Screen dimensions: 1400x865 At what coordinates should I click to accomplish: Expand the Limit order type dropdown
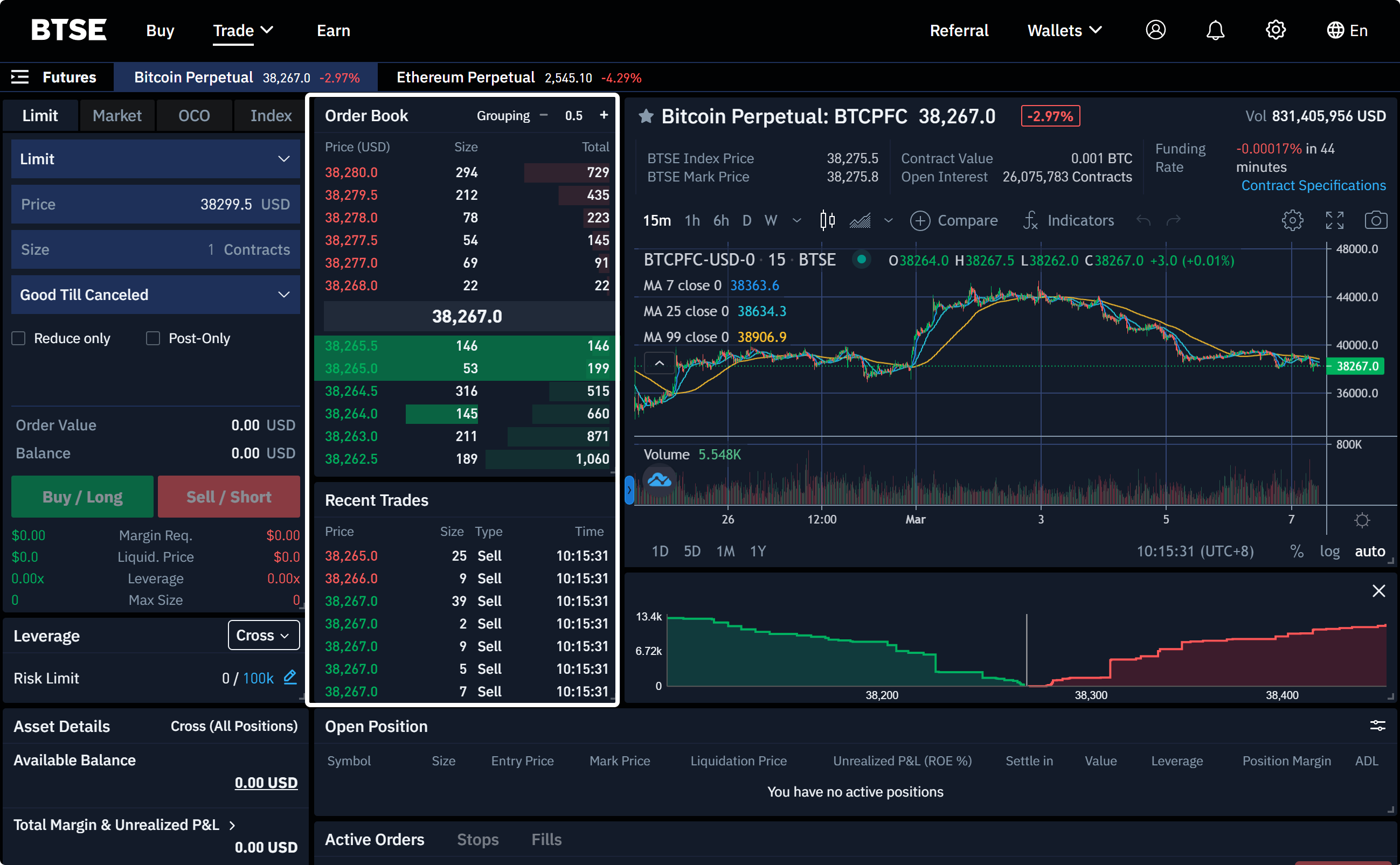click(x=156, y=158)
